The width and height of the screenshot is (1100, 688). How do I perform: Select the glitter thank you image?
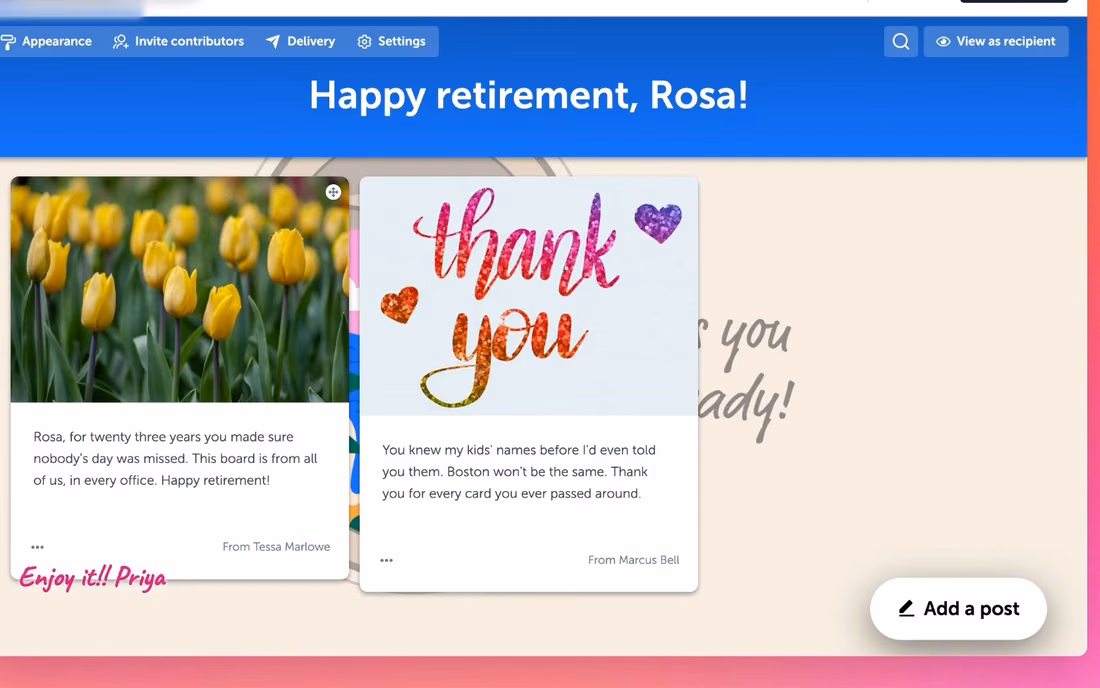point(529,296)
